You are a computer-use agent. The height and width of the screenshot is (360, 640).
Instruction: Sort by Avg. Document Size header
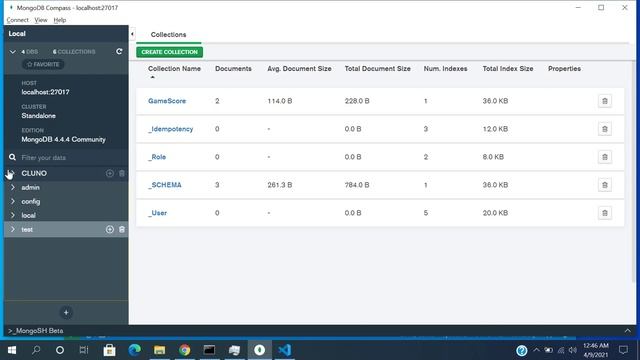click(299, 69)
